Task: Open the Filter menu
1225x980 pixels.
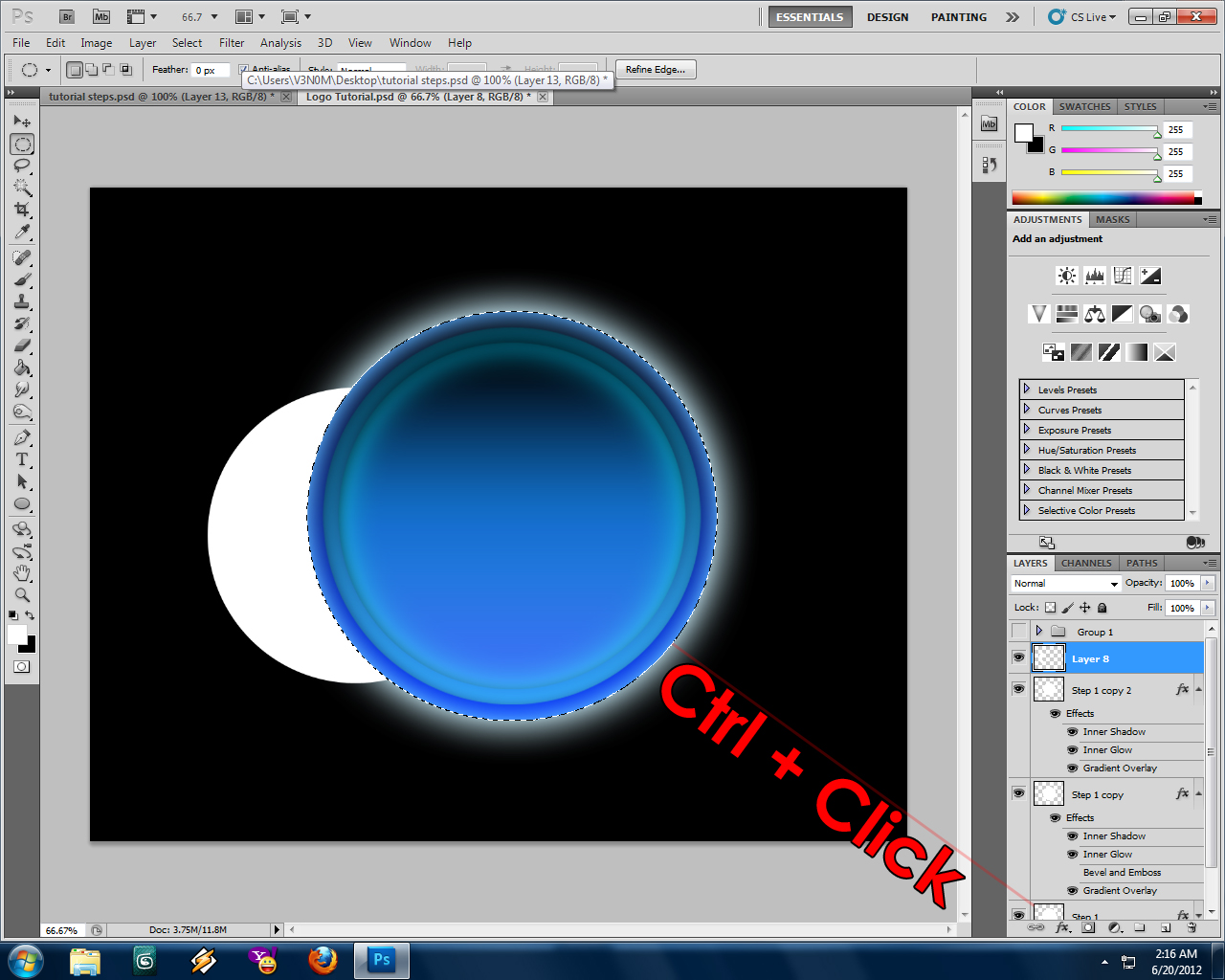Action: [232, 43]
